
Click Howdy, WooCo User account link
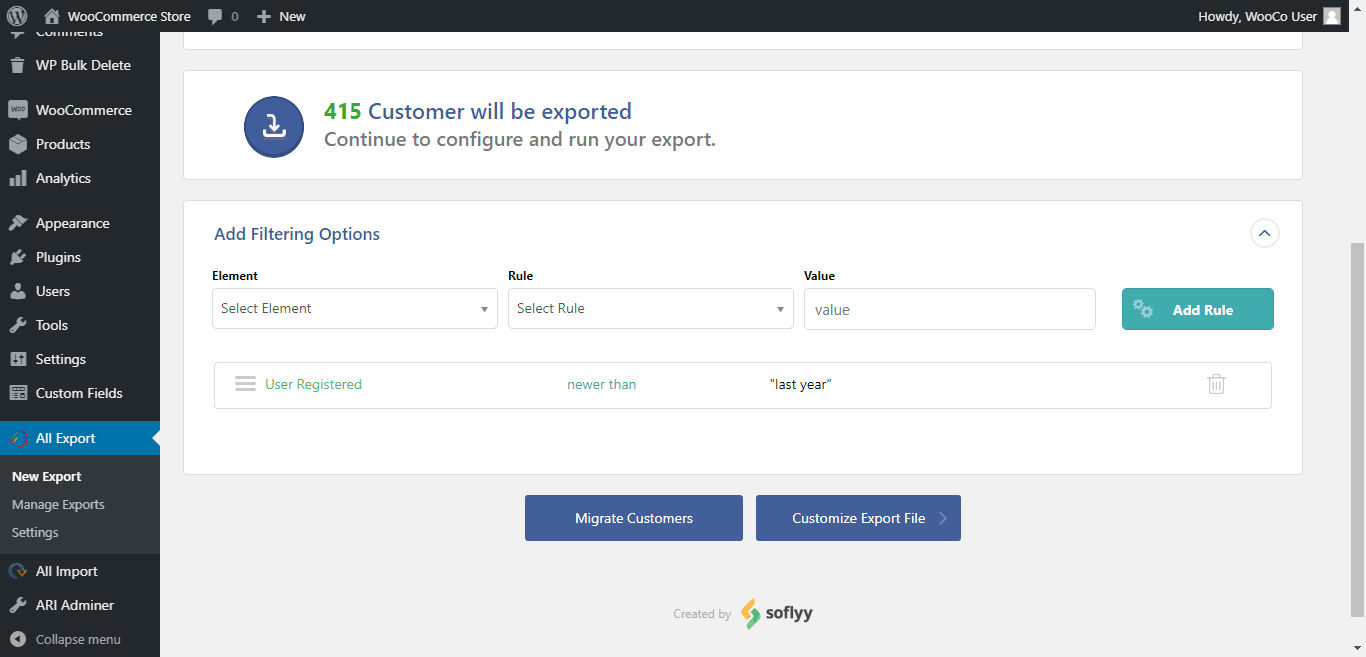coord(1269,16)
